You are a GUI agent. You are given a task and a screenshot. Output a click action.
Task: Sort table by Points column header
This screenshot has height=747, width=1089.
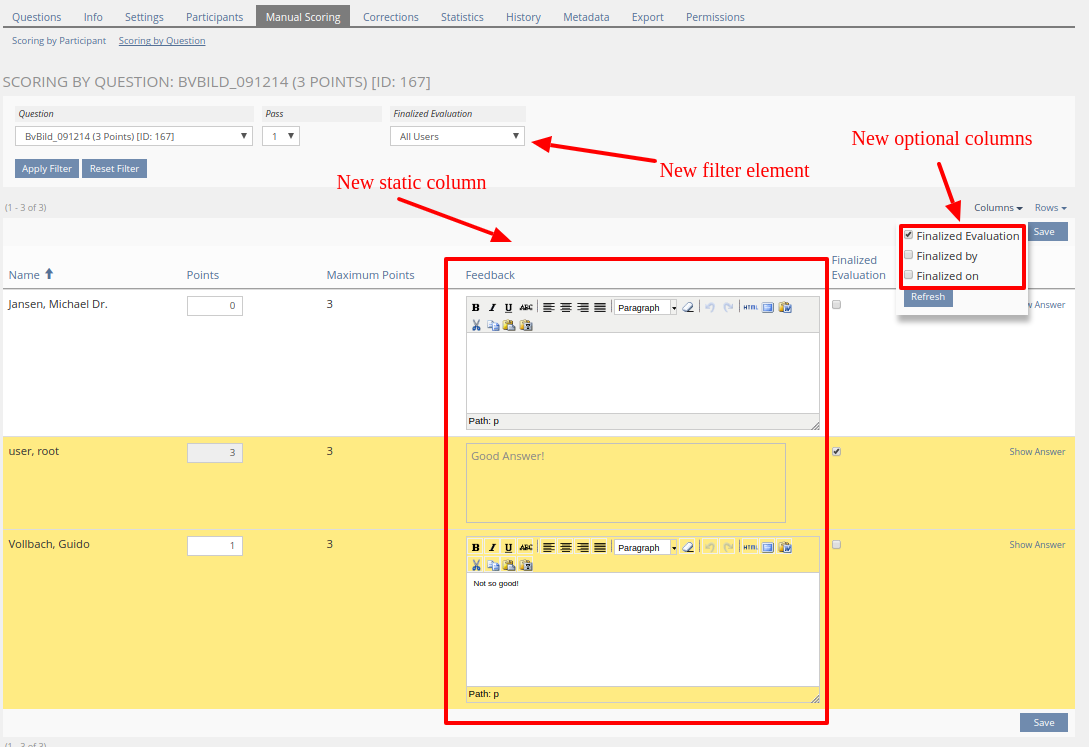(203, 275)
